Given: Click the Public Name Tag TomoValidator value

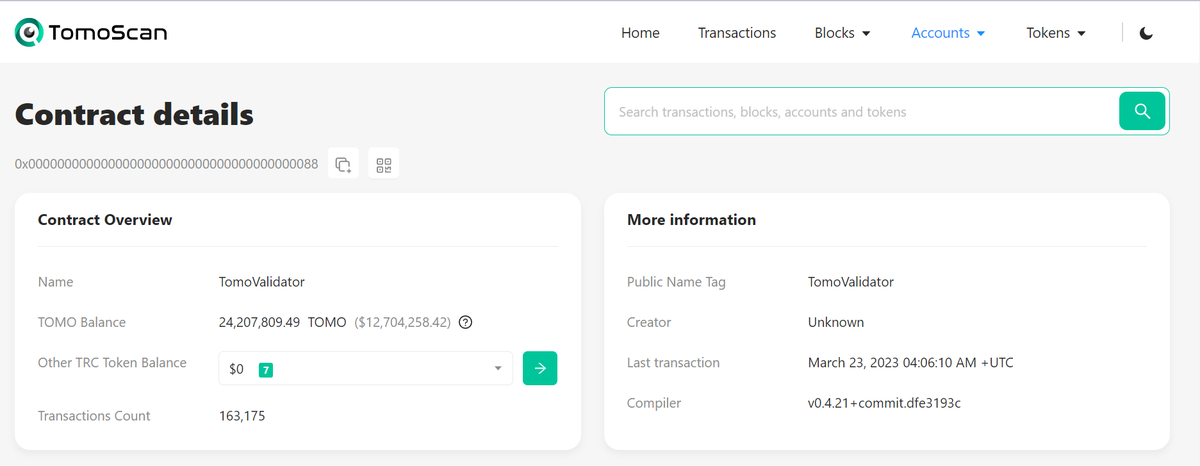Looking at the screenshot, I should [x=851, y=282].
